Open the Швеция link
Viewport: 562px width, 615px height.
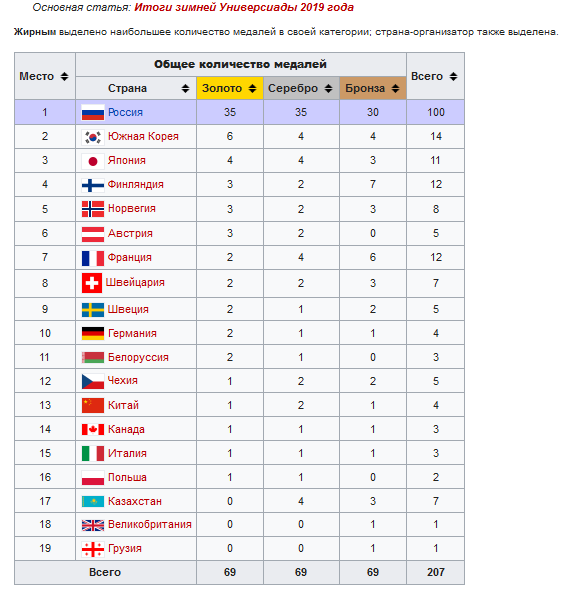[x=128, y=309]
